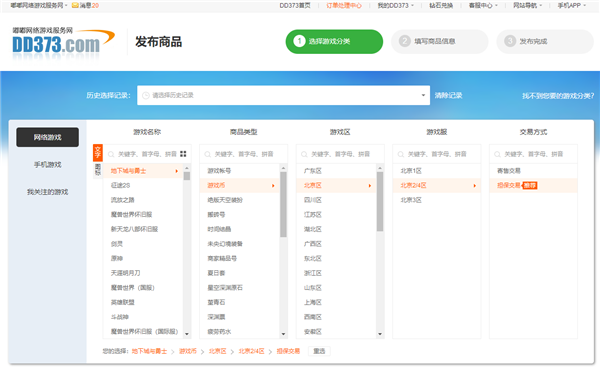Click the 推荐 badge next to 担保交易
This screenshot has height=370, width=600.
coord(530,186)
